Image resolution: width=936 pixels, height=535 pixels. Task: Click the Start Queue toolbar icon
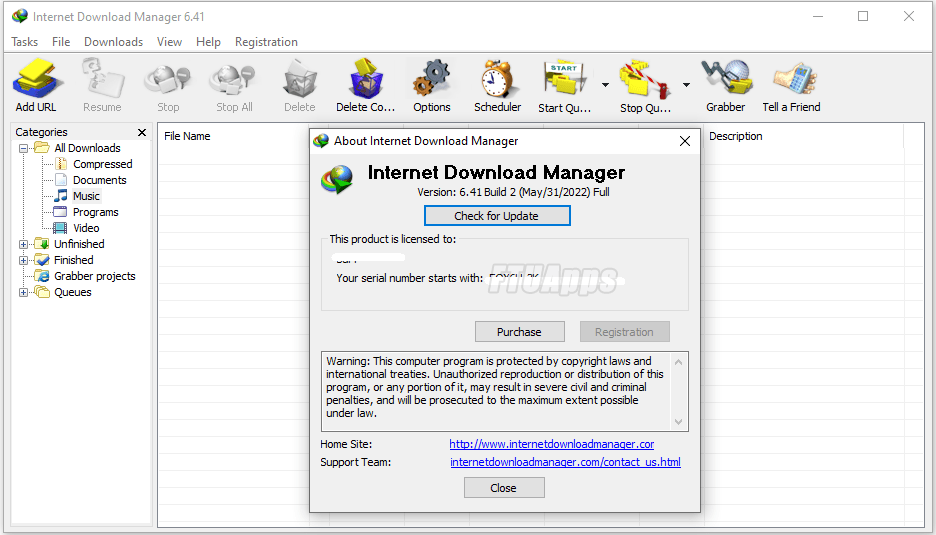click(564, 80)
